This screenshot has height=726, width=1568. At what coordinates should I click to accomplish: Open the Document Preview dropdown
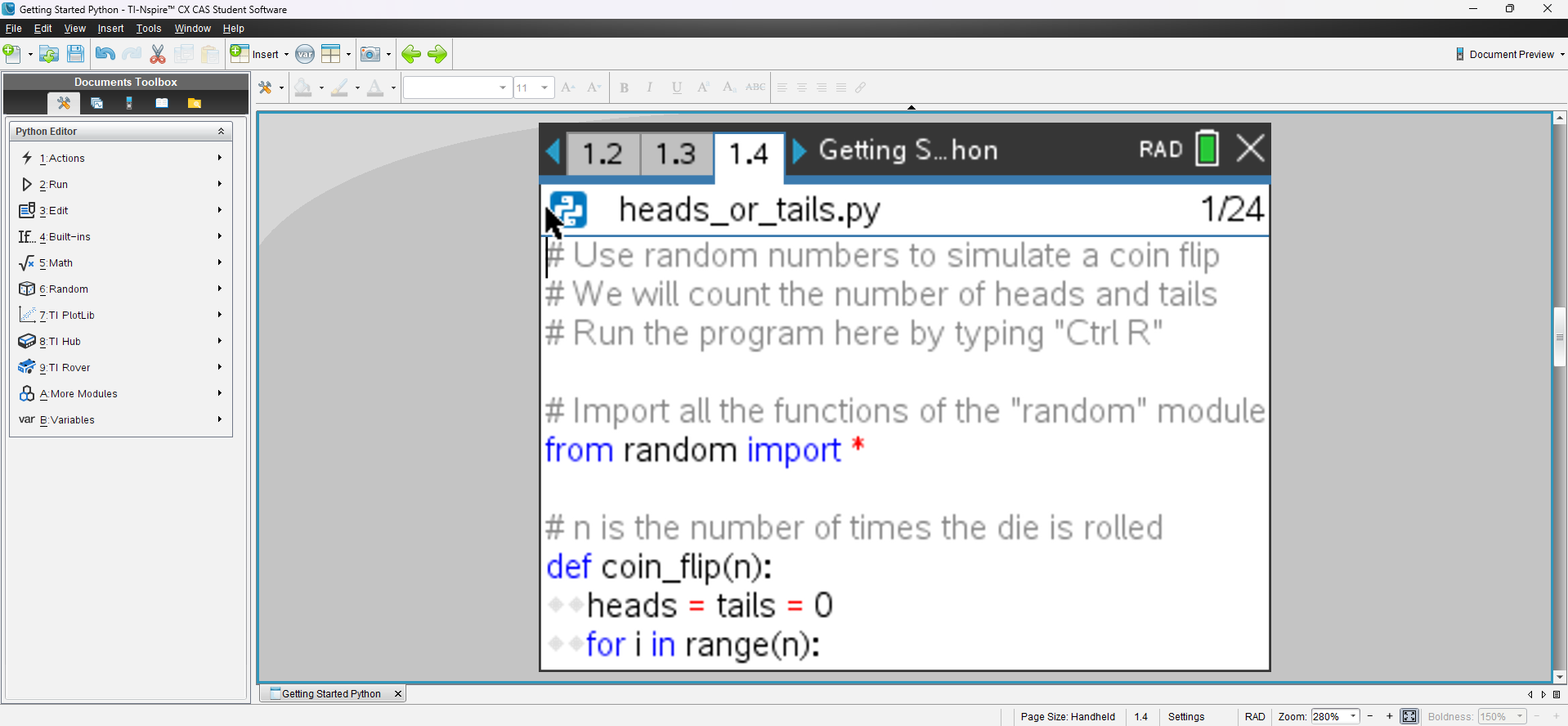coord(1510,55)
